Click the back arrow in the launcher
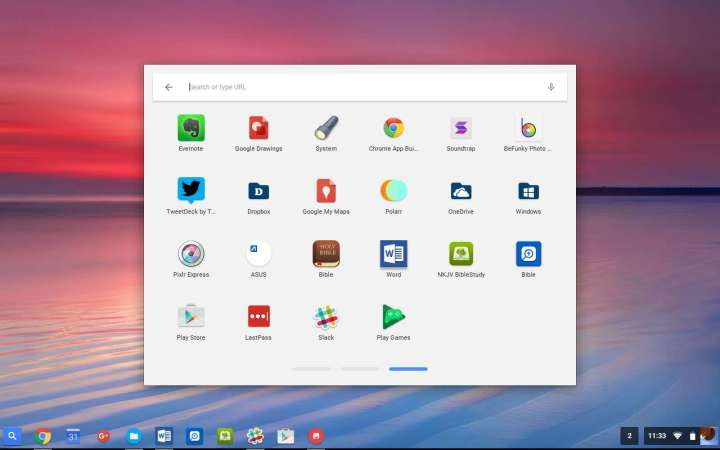 (x=169, y=87)
